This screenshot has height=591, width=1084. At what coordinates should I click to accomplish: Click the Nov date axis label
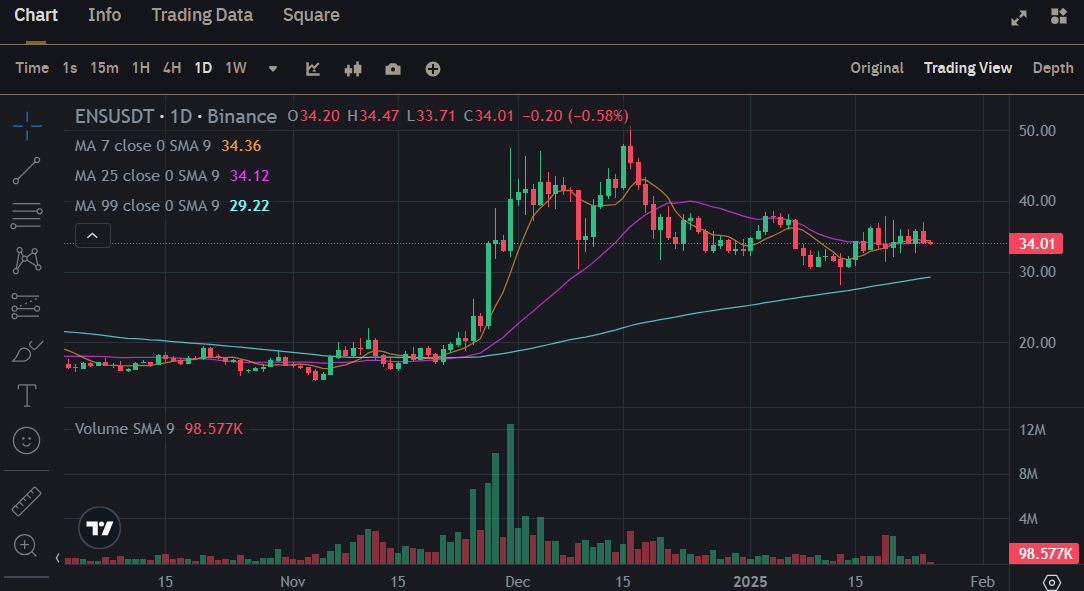292,581
